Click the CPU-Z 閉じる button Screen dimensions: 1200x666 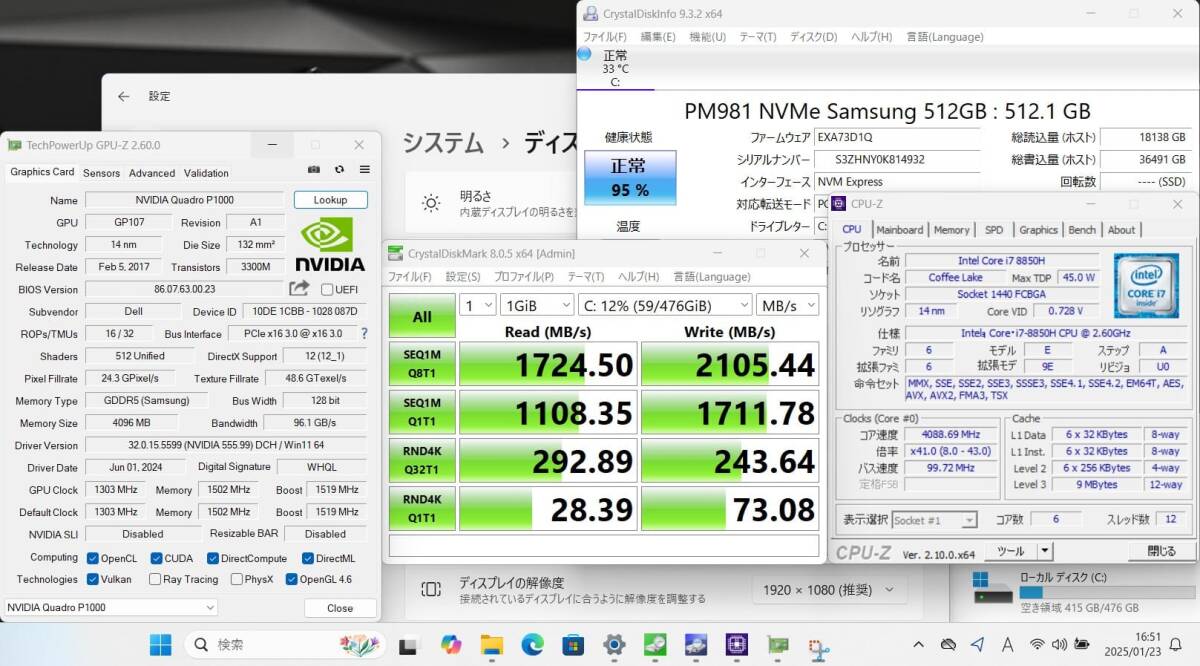point(1161,551)
